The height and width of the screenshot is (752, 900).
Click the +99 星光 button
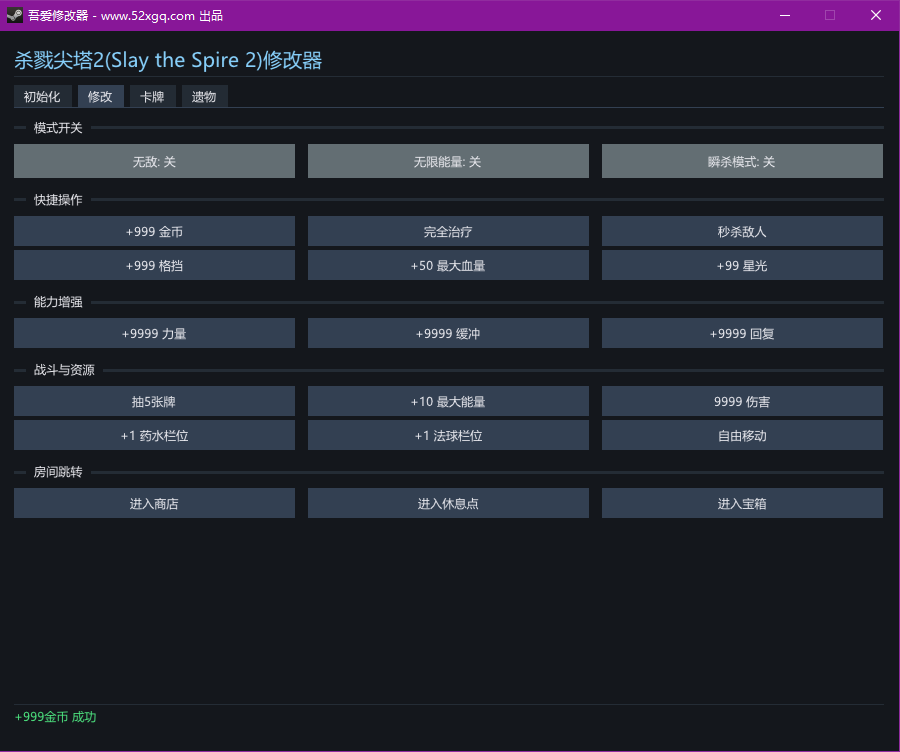pyautogui.click(x=741, y=265)
